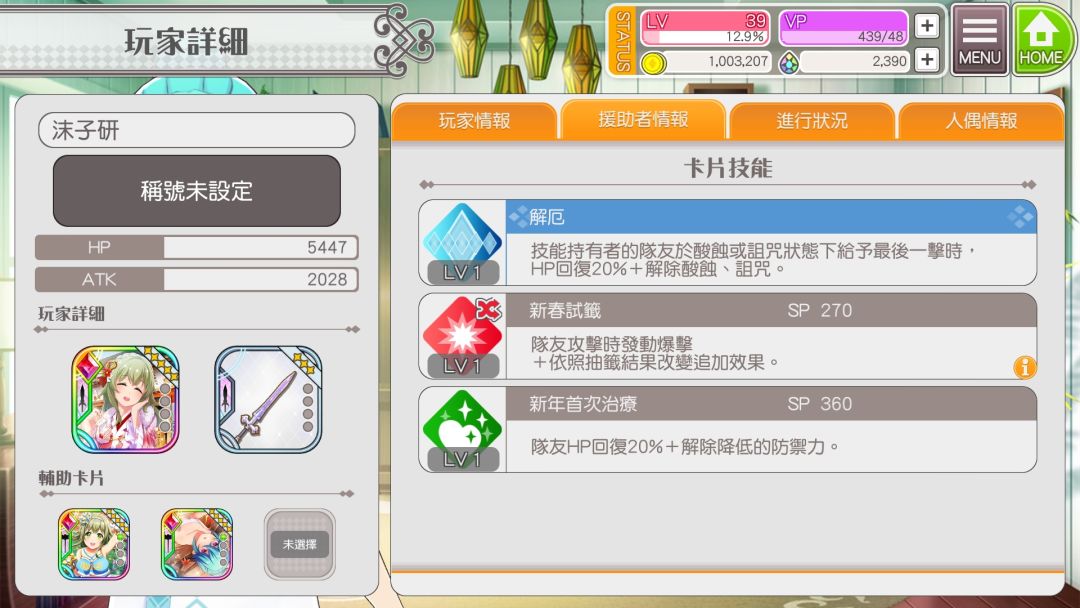Open the sword weapon card thumbnail
The image size is (1080, 608).
[x=268, y=399]
